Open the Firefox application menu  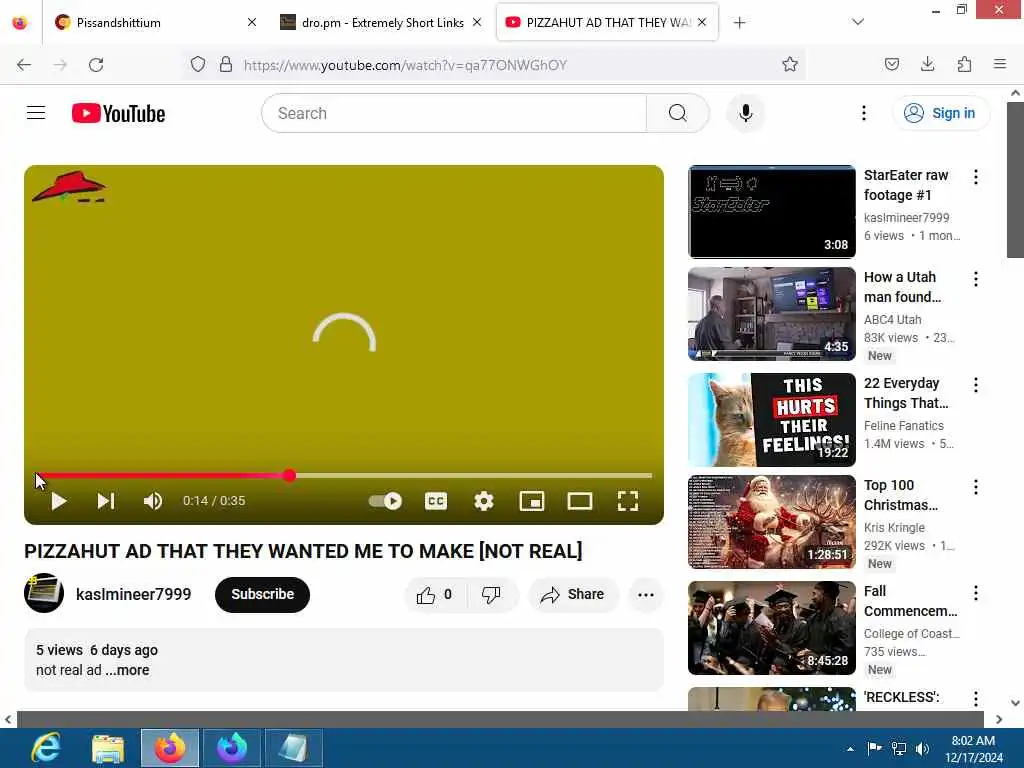coord(1000,65)
